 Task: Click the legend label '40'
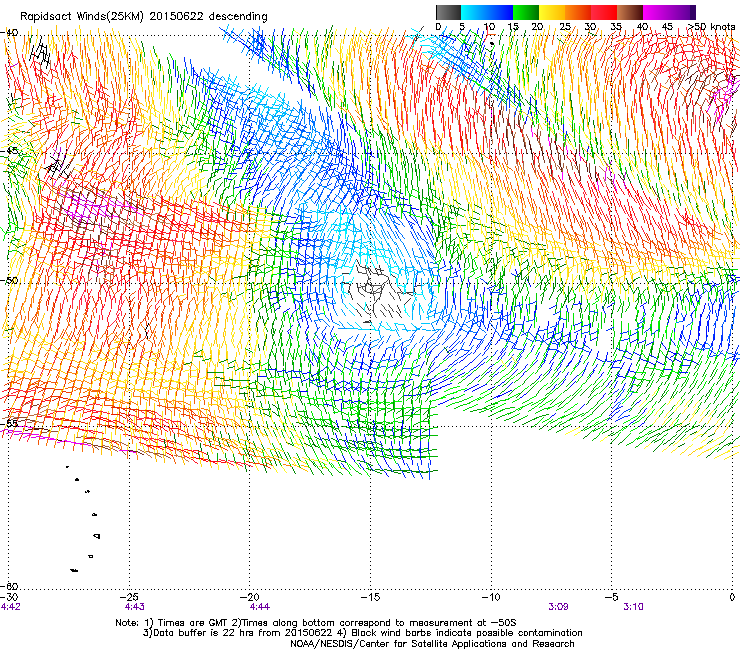[x=642, y=27]
